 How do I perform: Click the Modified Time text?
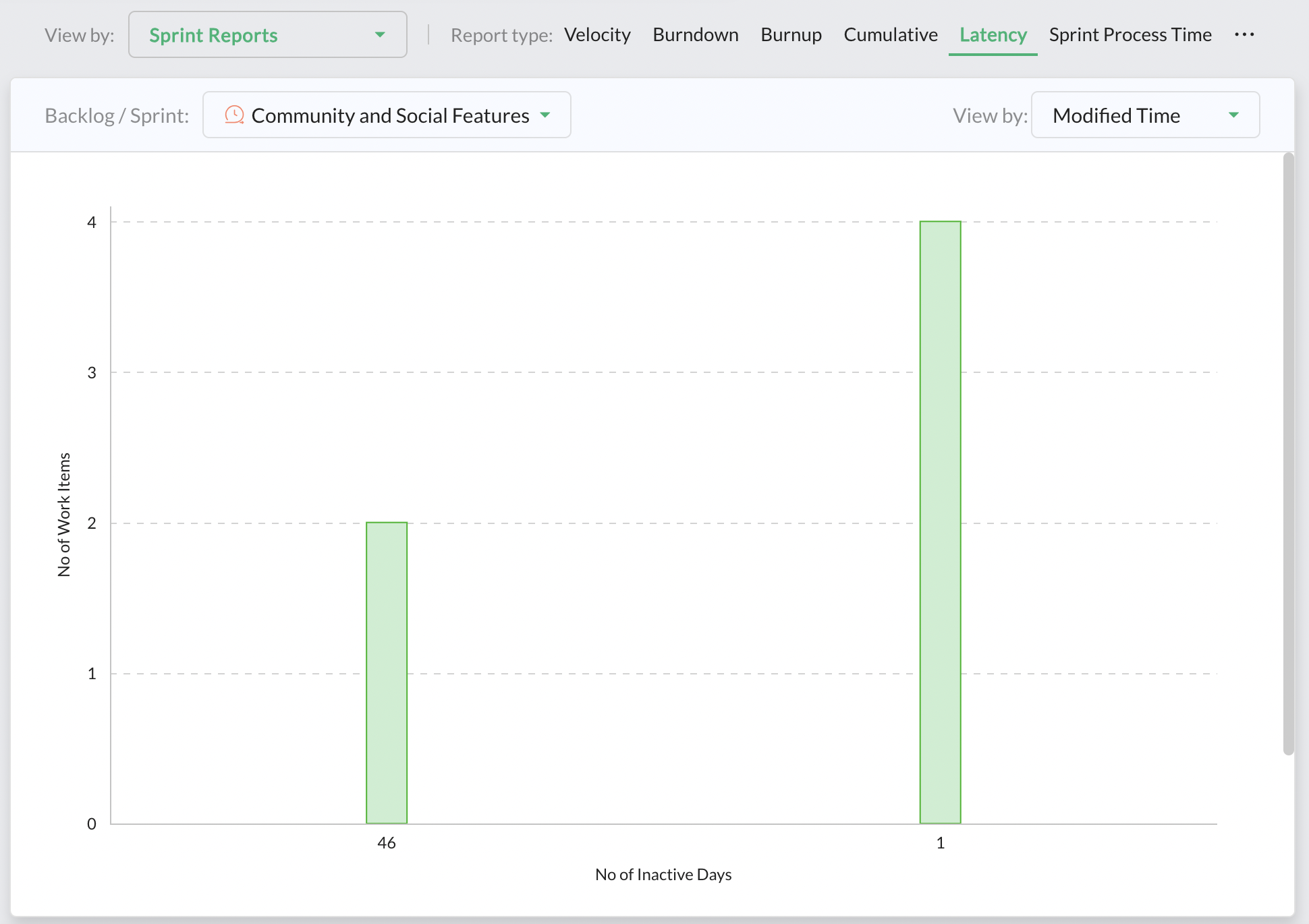coord(1116,115)
